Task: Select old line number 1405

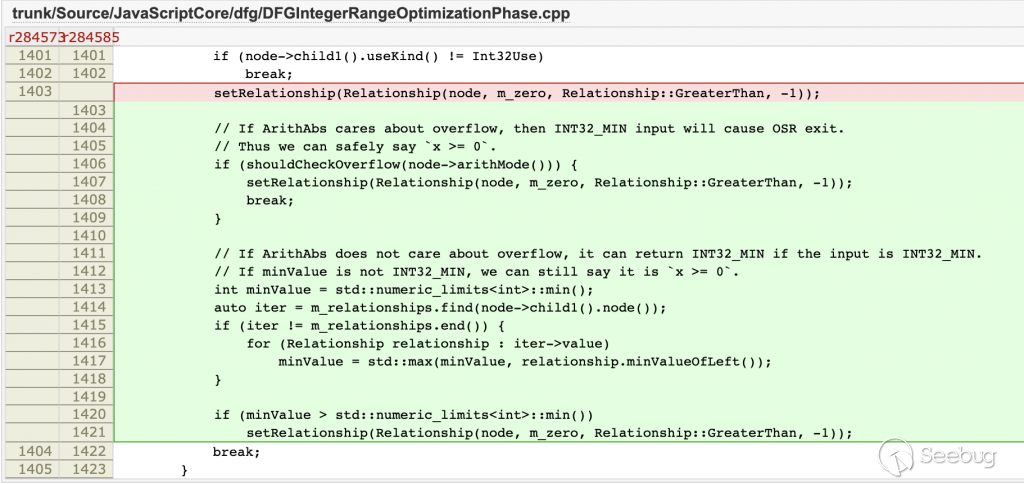Action: [35, 469]
